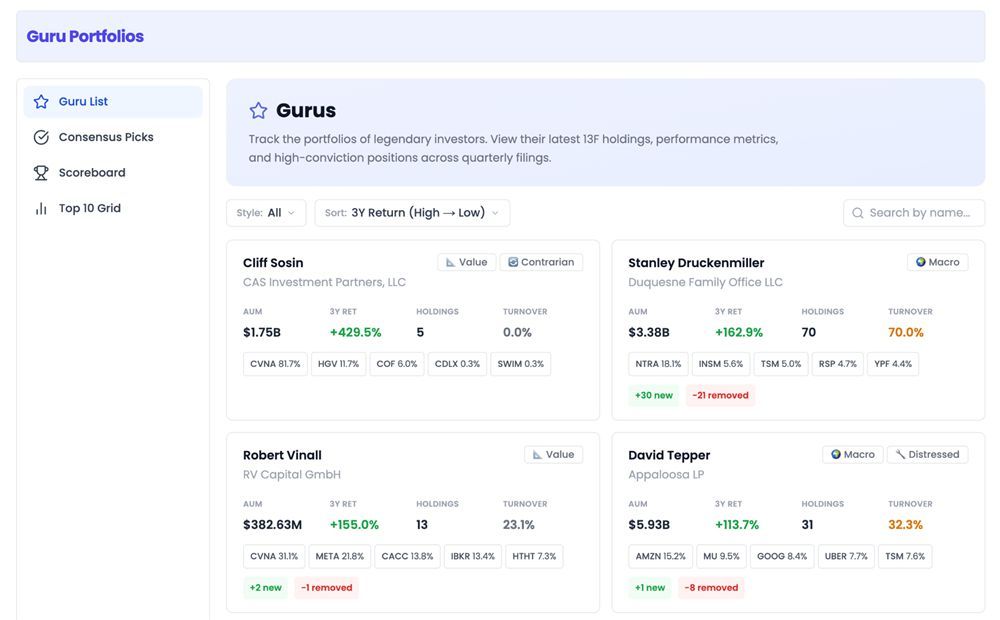
Task: Click the Macro globe icon on Stanley Druckenmiller's card
Action: click(x=920, y=262)
